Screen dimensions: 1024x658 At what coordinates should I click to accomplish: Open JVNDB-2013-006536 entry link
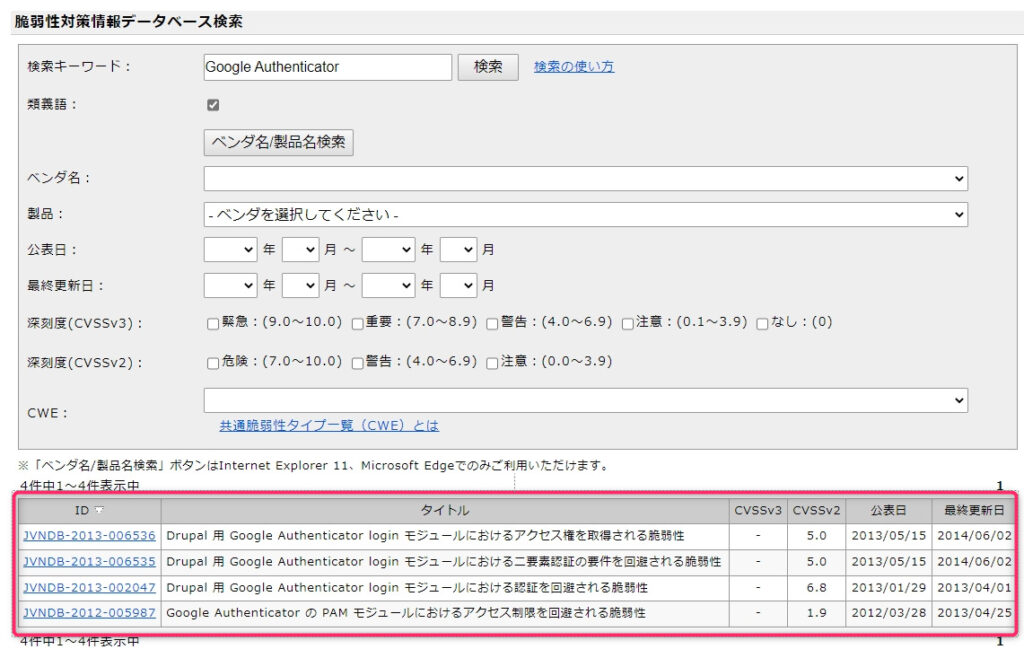click(x=89, y=536)
